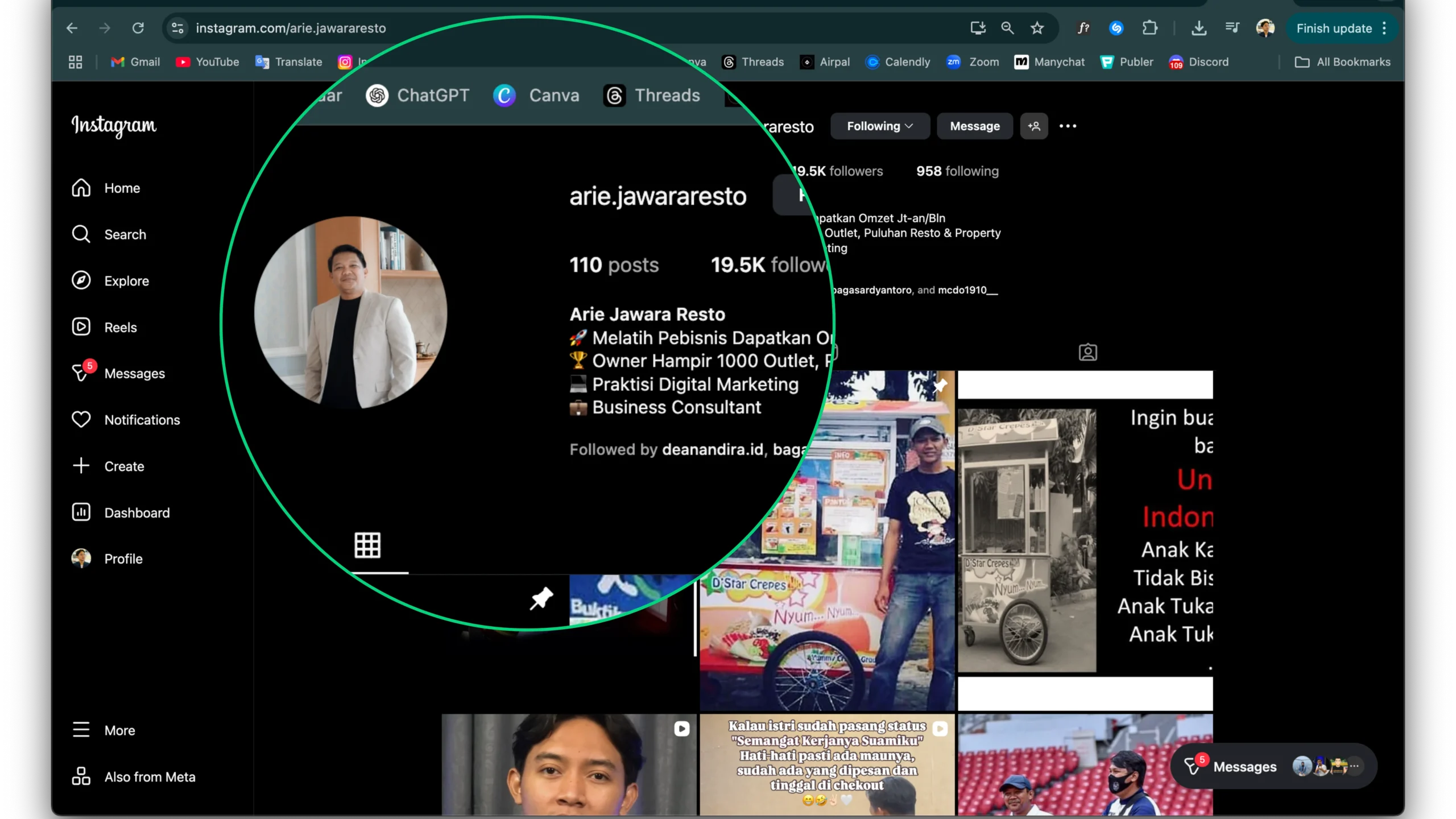Open Reels in Instagram sidebar
Viewport: 1456px width, 819px height.
[x=104, y=327]
